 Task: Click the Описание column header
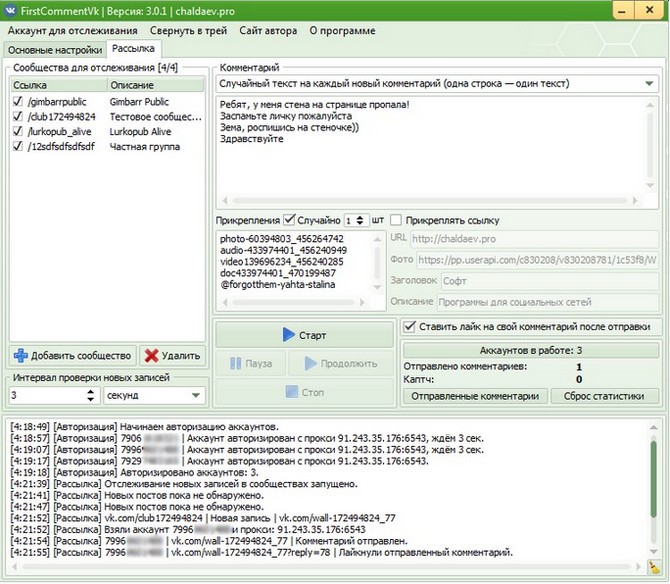coord(156,85)
